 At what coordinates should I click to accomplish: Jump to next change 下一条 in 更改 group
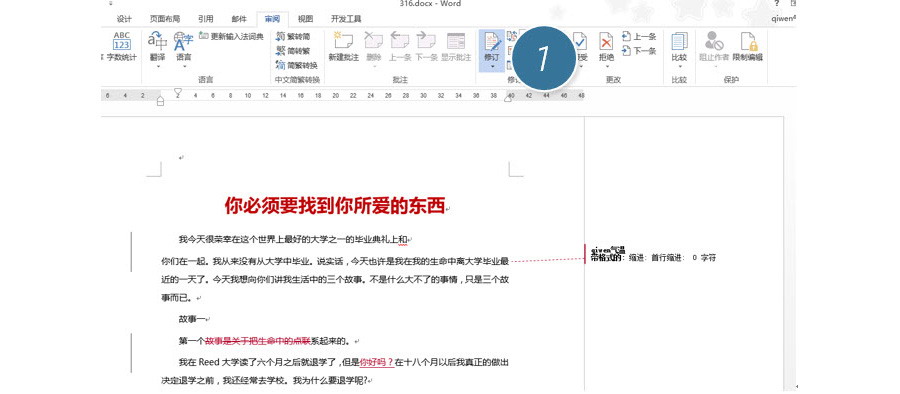tap(639, 51)
